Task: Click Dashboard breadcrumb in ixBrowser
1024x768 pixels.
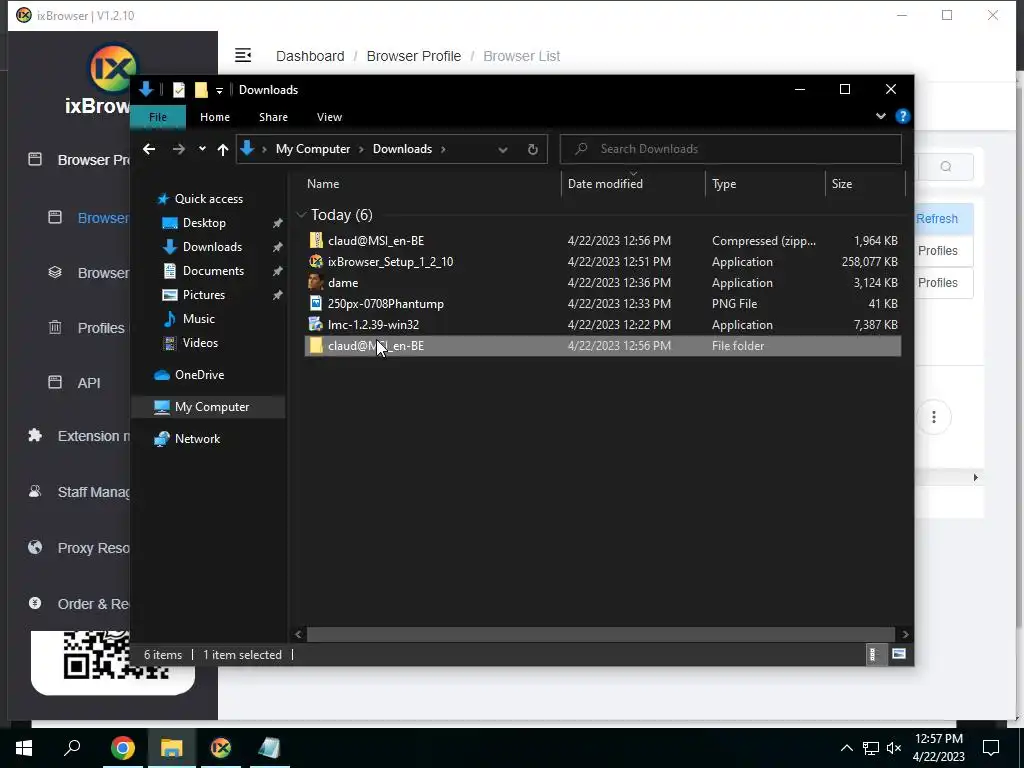Action: (310, 56)
